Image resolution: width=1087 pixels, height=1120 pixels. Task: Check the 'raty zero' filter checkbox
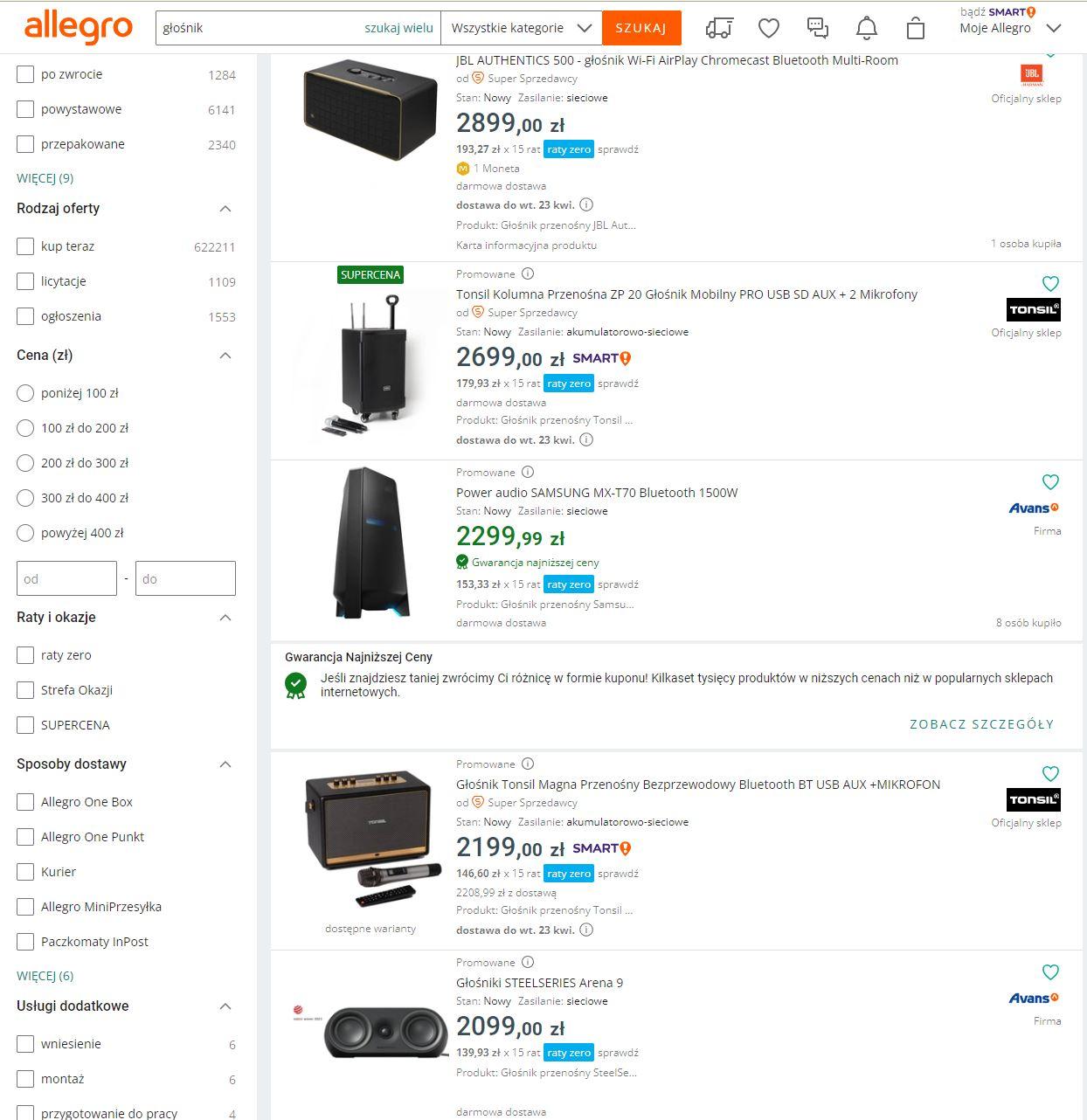tap(25, 655)
